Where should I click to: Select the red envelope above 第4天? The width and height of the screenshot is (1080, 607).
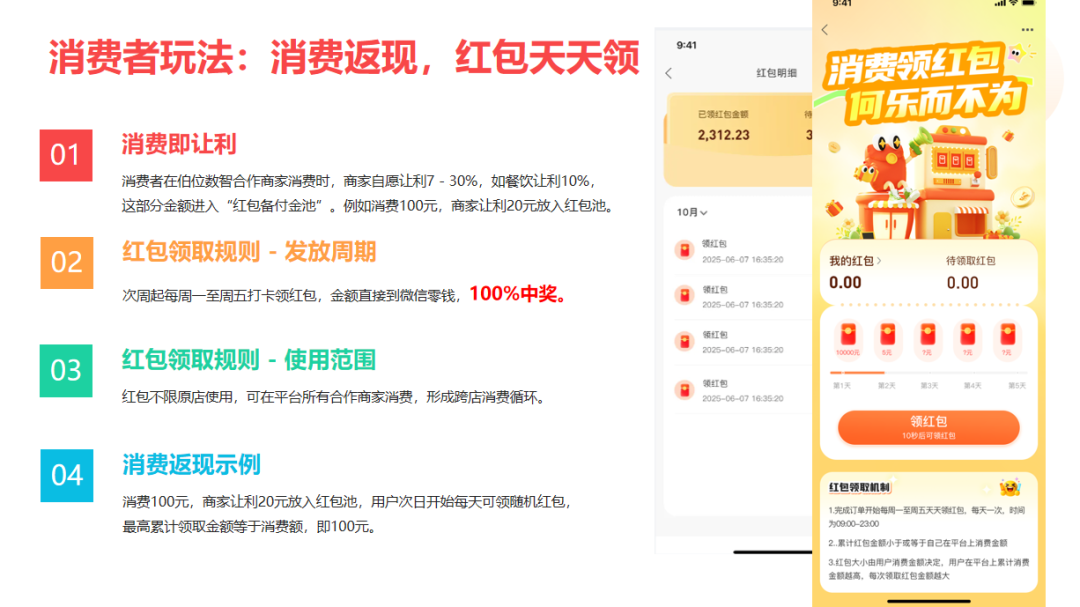point(968,339)
